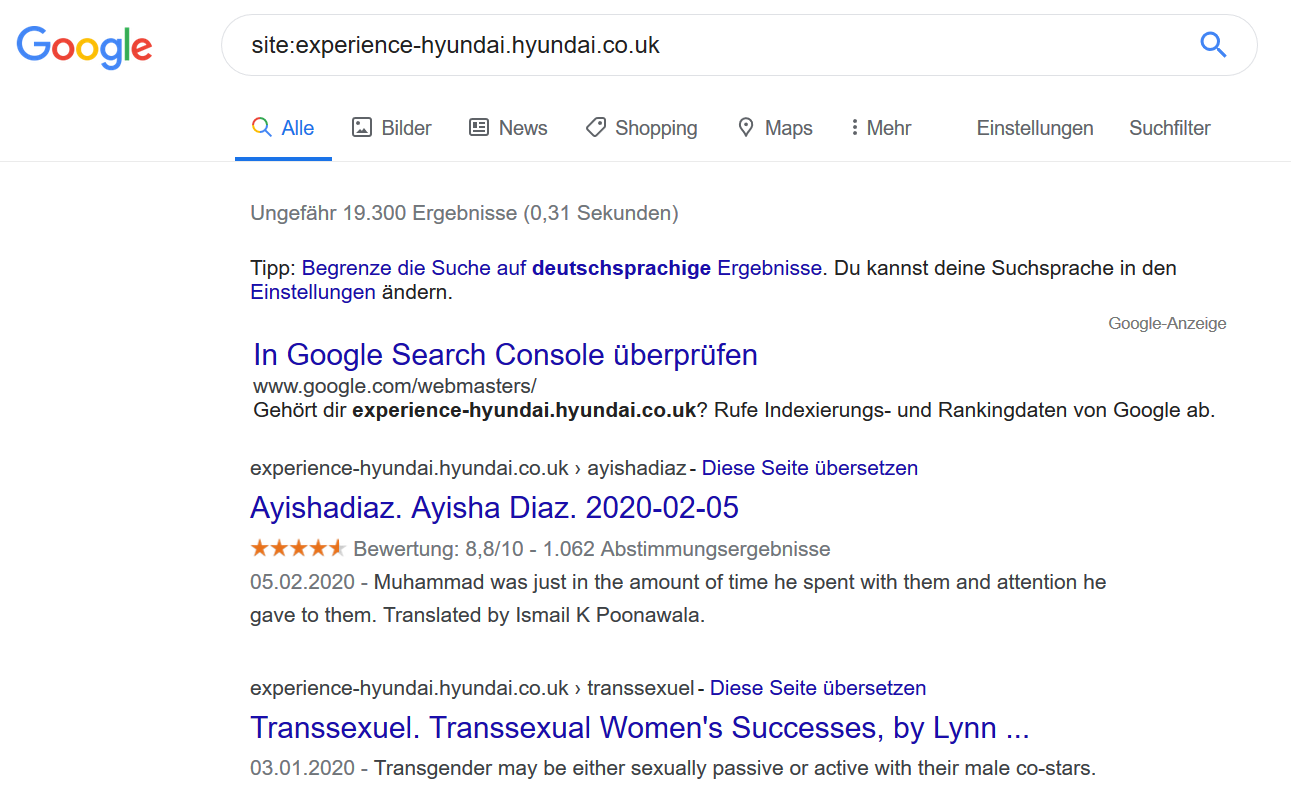Viewport: 1291px width, 802px height.
Task: Click the www.google.com/webmasters/ URL text
Action: [395, 386]
